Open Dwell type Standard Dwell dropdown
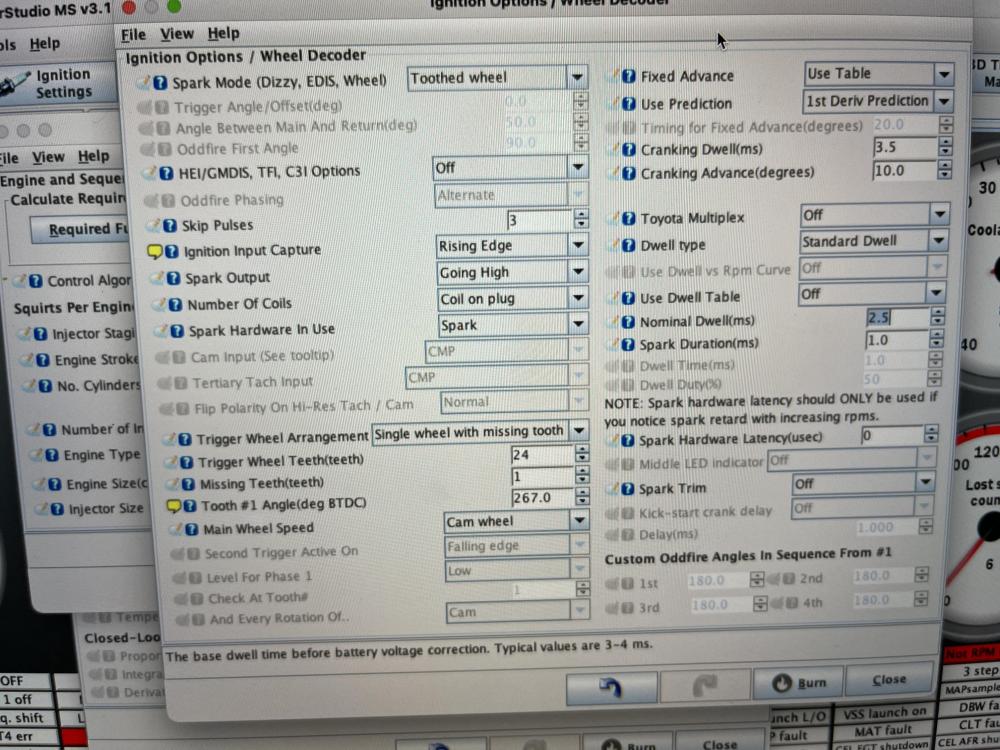The height and width of the screenshot is (750, 1000). tap(873, 241)
